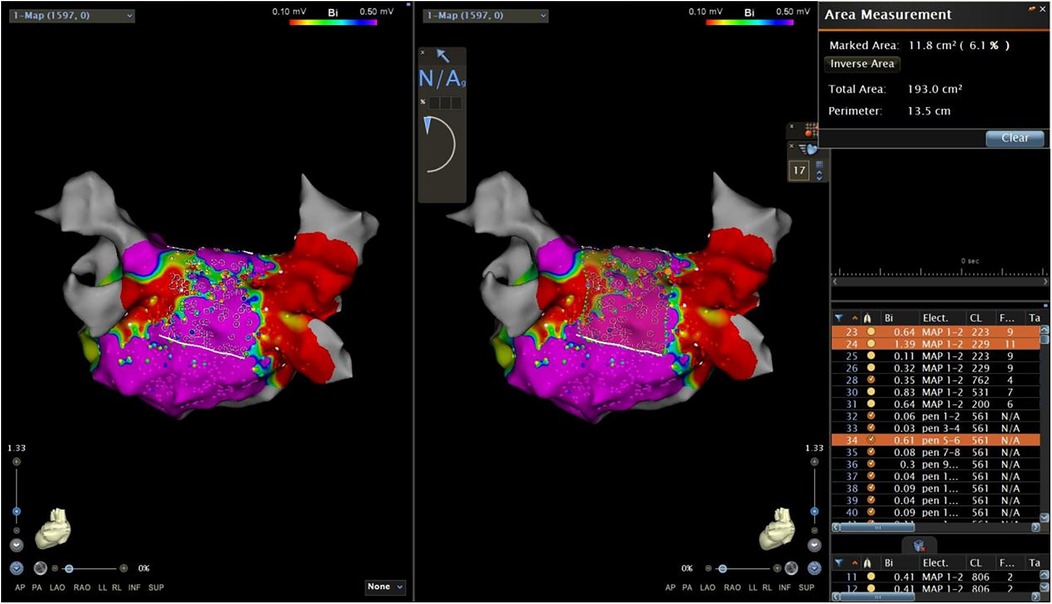Close the N/A indicator widget
Image resolution: width=1052 pixels, height=604 pixels.
click(x=423, y=52)
